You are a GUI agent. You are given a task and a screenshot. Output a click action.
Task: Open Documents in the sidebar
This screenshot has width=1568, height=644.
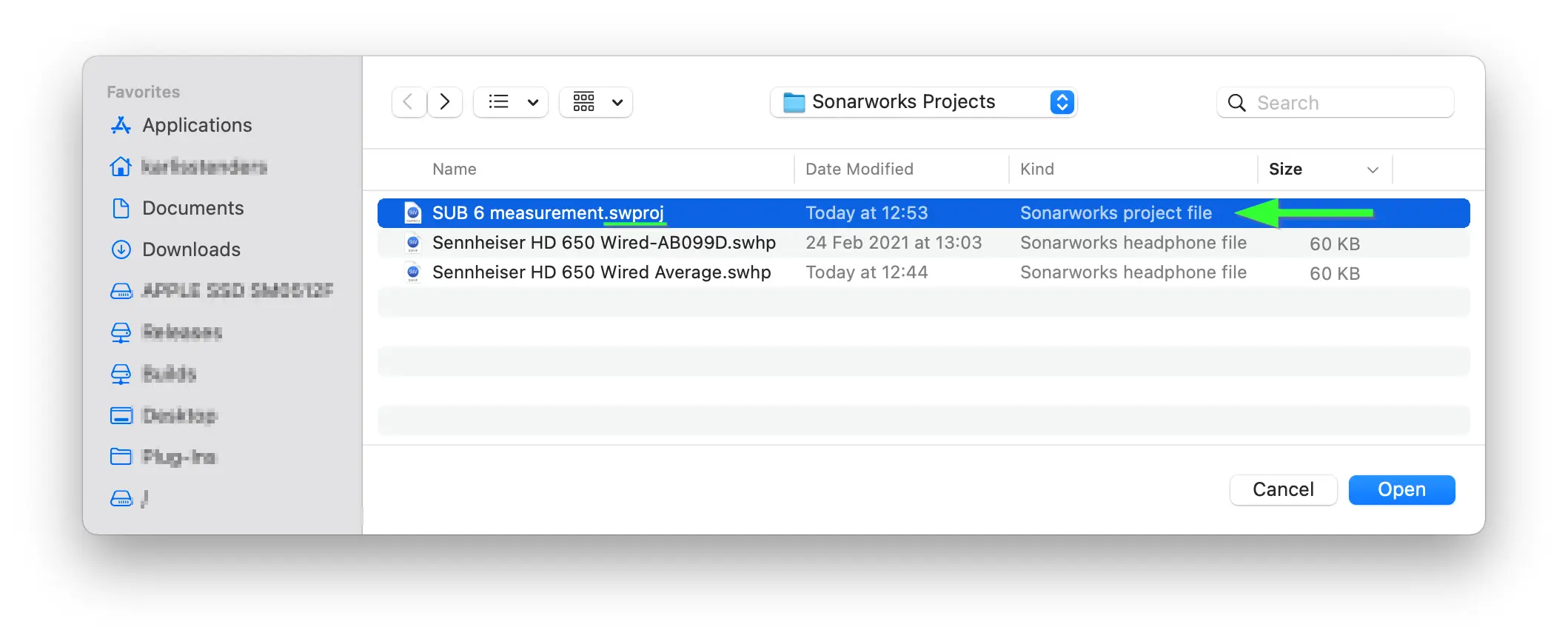(192, 208)
